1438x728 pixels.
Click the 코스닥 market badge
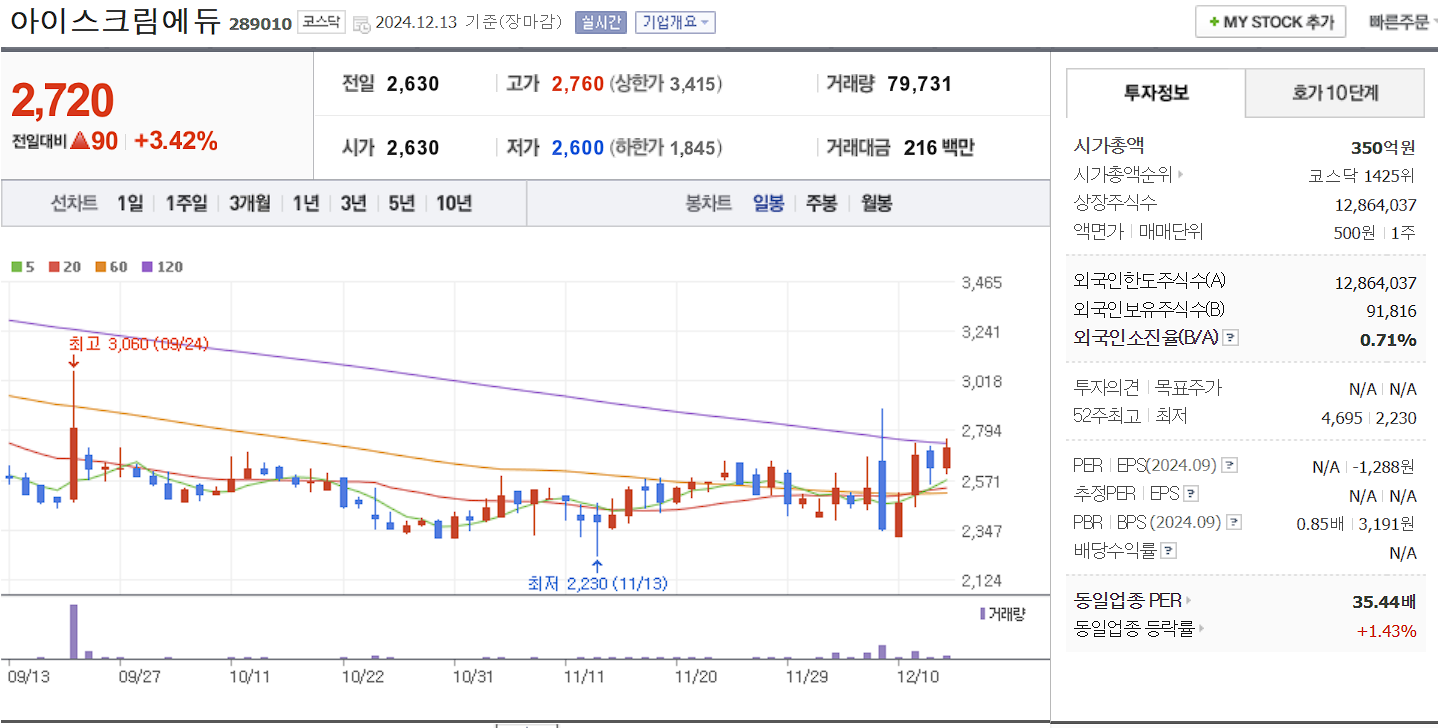click(x=322, y=22)
